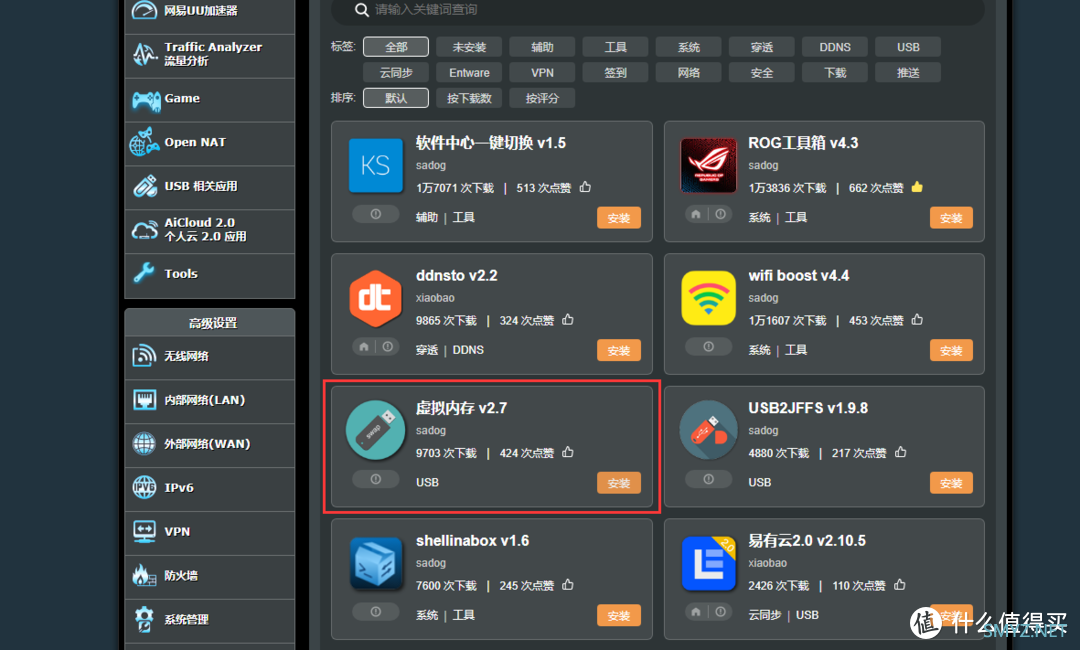
Task: Click the 防火墙 flame icon
Action: (144, 576)
